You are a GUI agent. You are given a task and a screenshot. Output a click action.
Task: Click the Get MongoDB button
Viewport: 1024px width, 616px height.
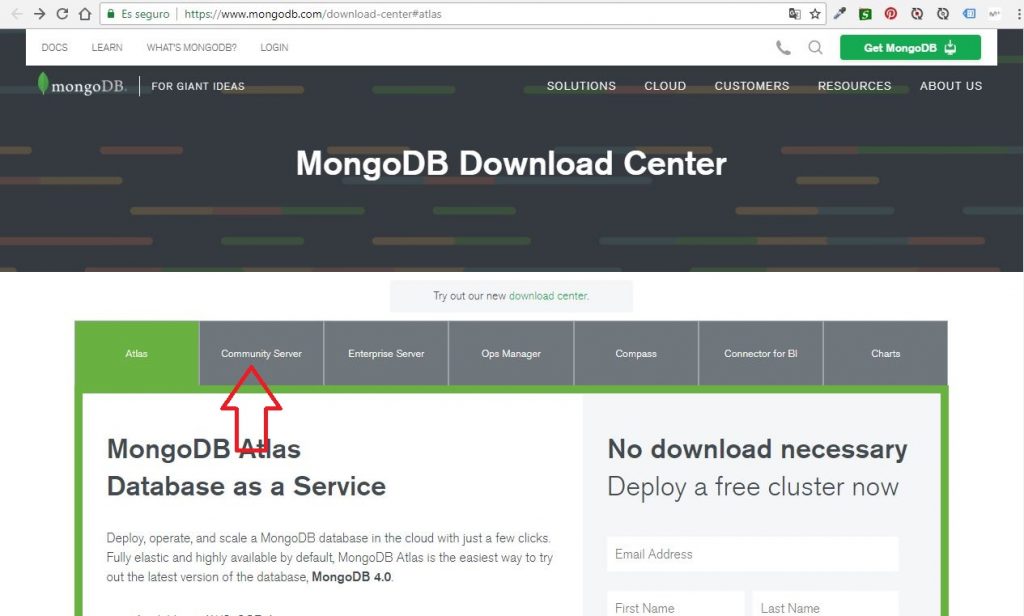click(x=909, y=47)
